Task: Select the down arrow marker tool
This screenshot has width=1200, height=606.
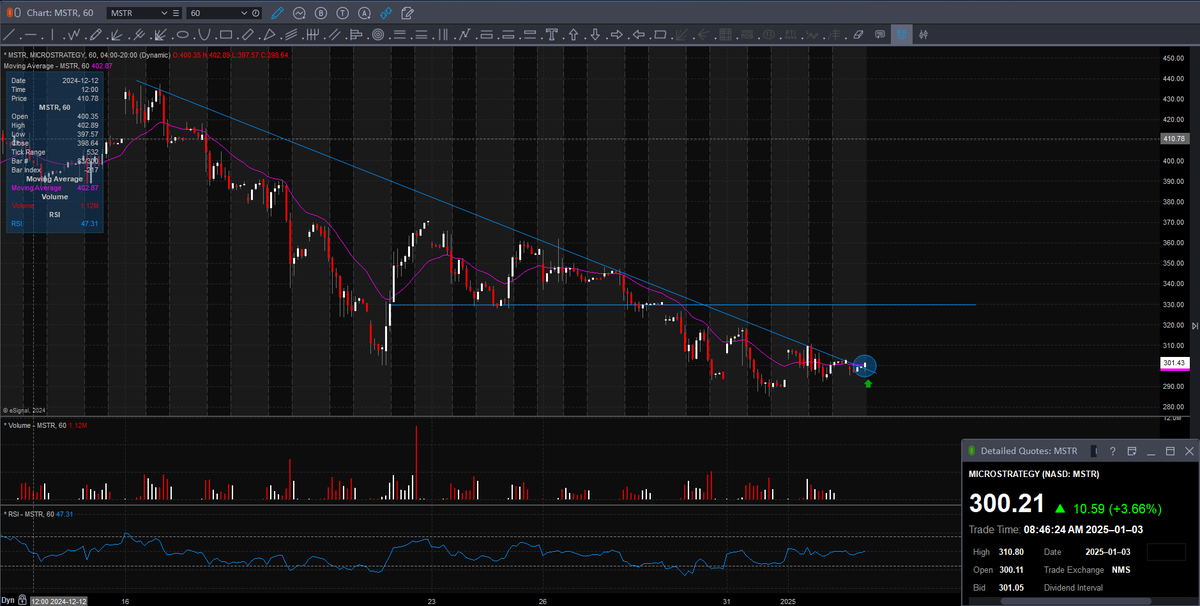Action: 595,34
